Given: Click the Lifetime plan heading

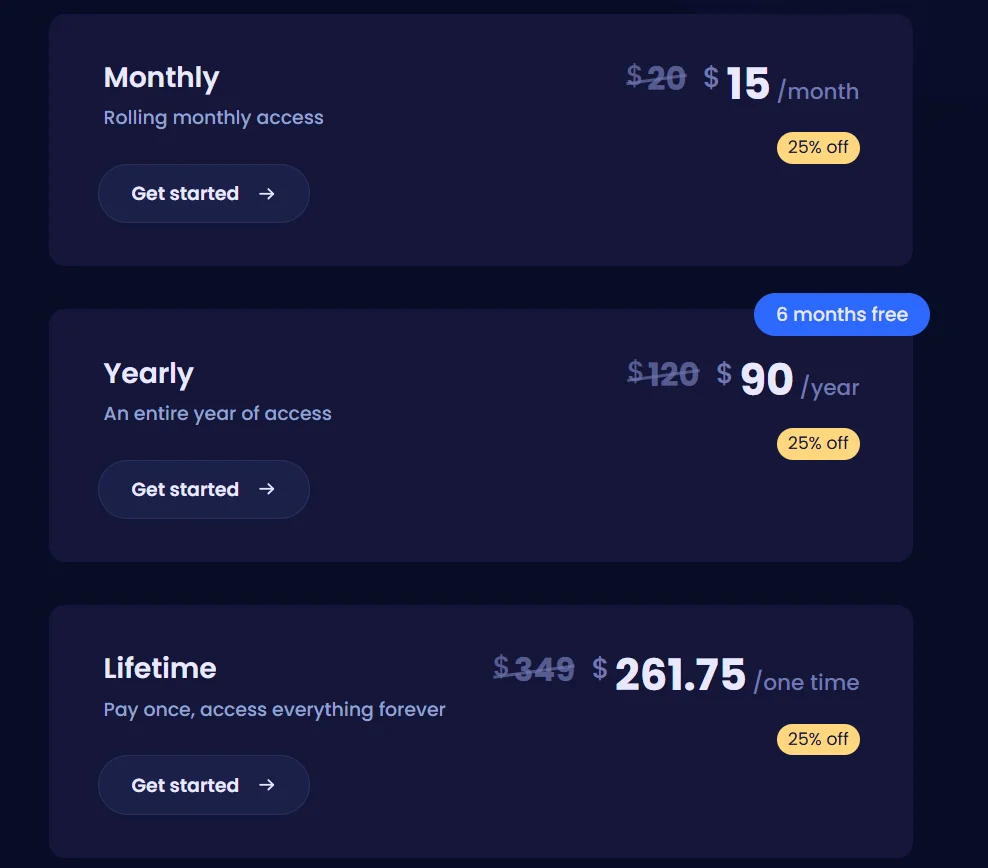Looking at the screenshot, I should 160,668.
